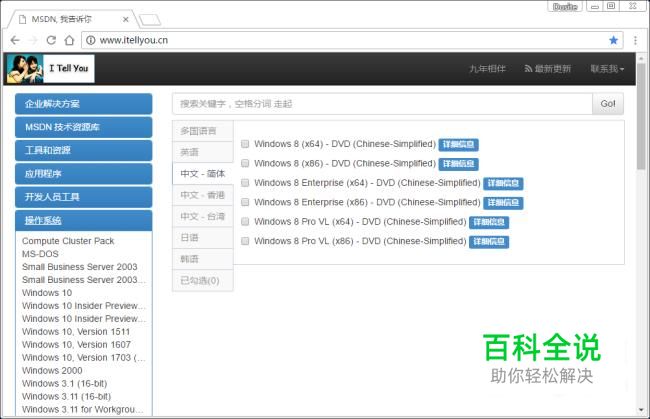Open Small Business Server 2003 entry

point(80,267)
